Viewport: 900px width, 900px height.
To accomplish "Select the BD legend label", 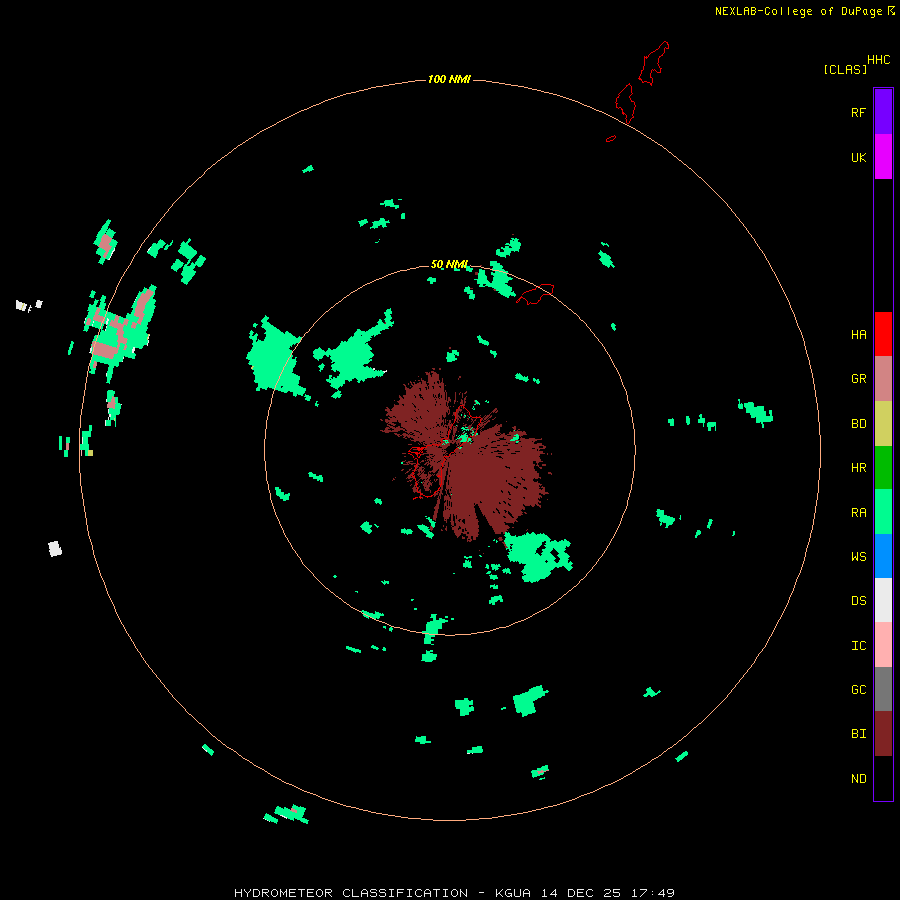I will (858, 424).
